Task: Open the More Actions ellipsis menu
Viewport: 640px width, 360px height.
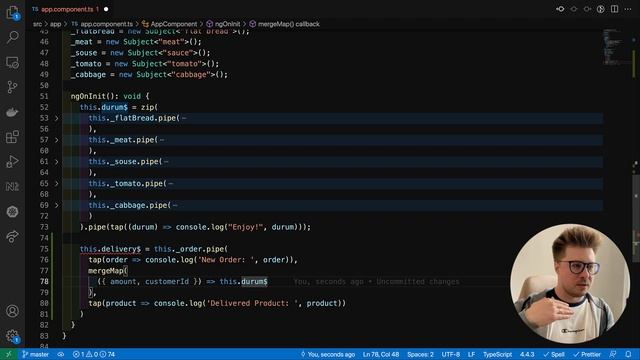Action: point(628,9)
